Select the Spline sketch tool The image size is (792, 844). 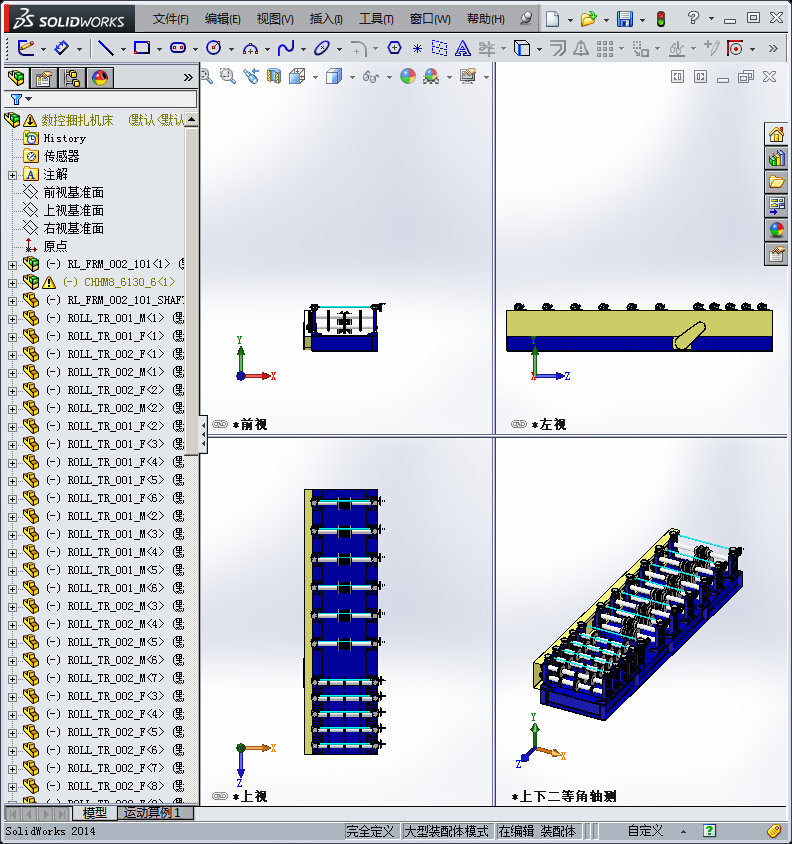click(286, 48)
